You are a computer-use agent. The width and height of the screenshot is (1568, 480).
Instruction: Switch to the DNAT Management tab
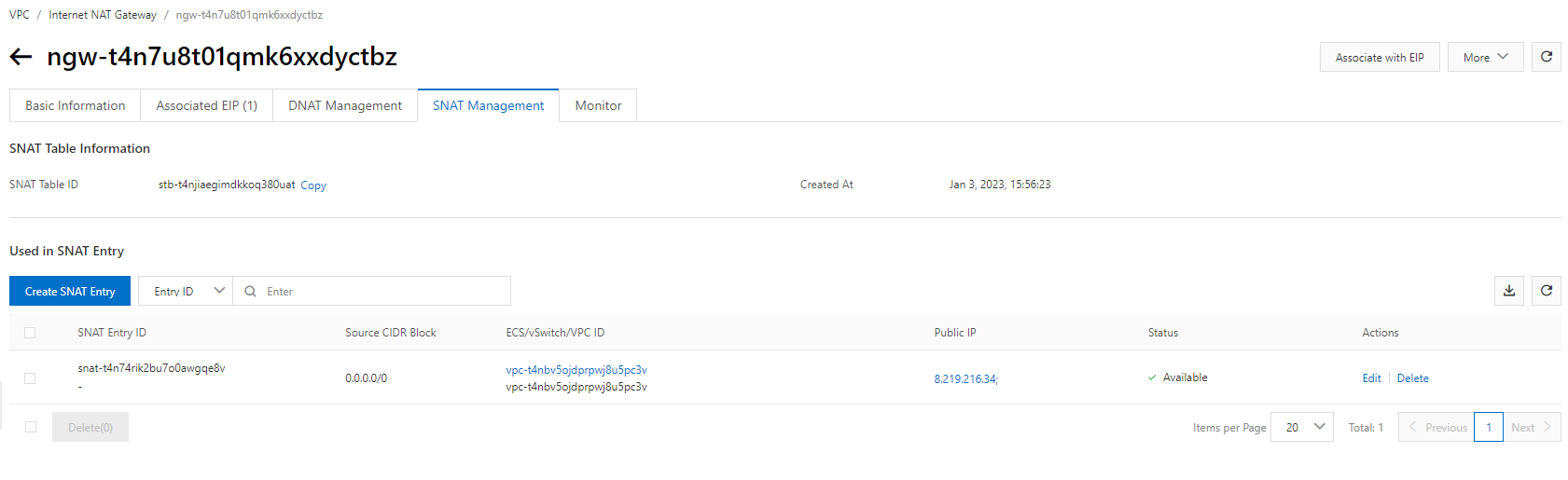[x=345, y=105]
